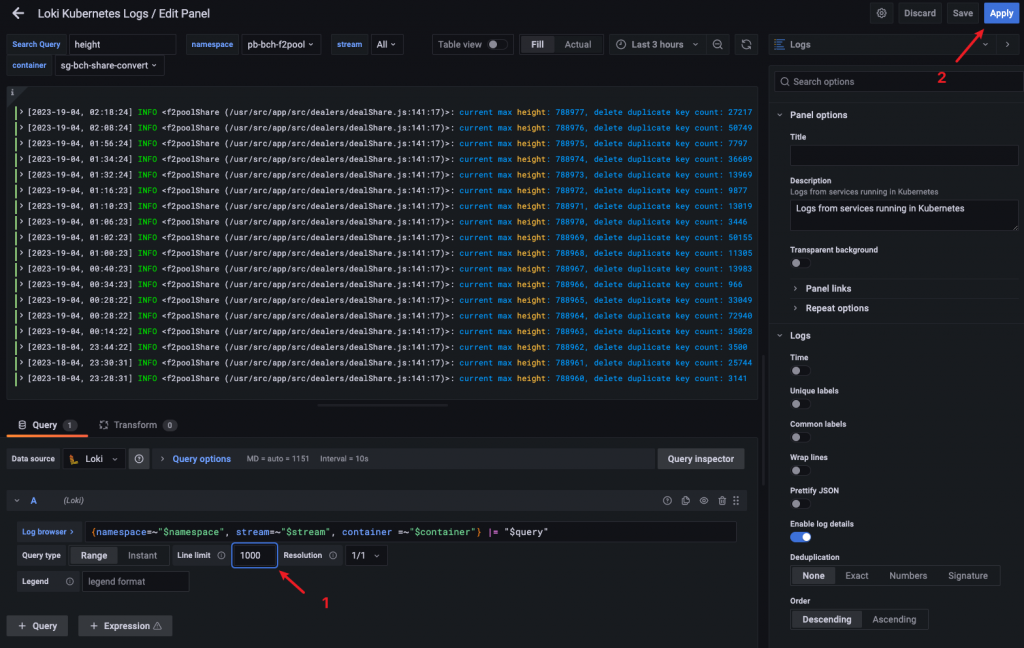Select Instant query type
This screenshot has height=648, width=1024.
142,555
